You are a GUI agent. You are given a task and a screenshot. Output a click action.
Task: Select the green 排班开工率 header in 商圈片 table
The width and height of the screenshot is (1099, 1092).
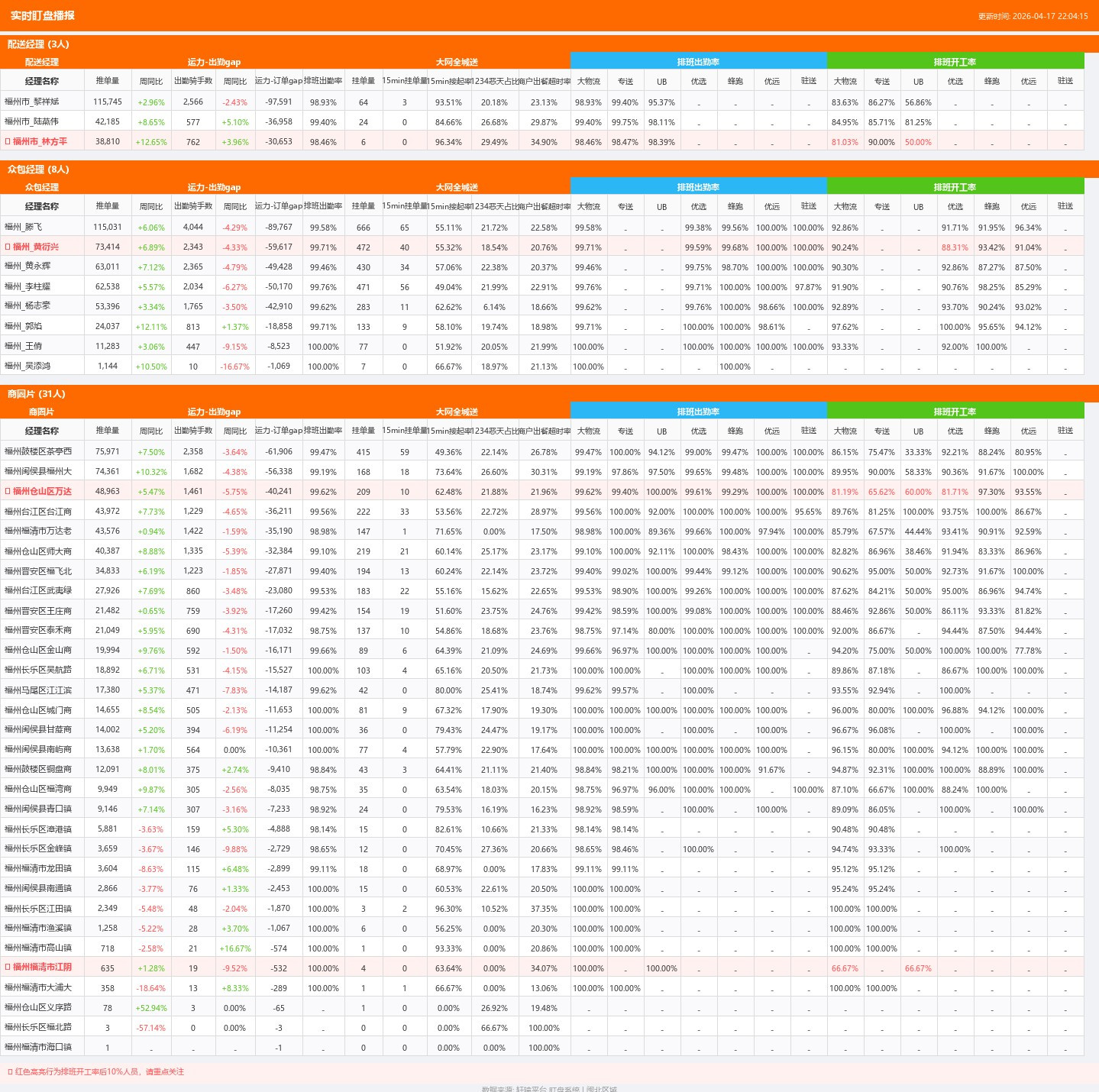pos(955,412)
